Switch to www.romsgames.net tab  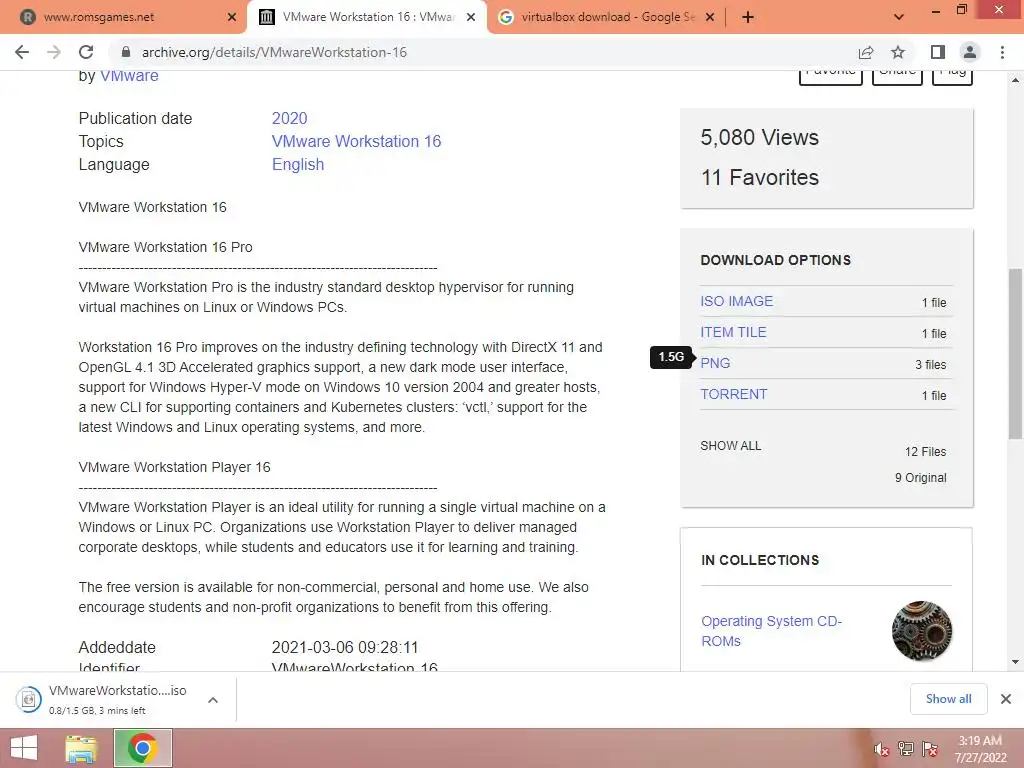pos(124,17)
